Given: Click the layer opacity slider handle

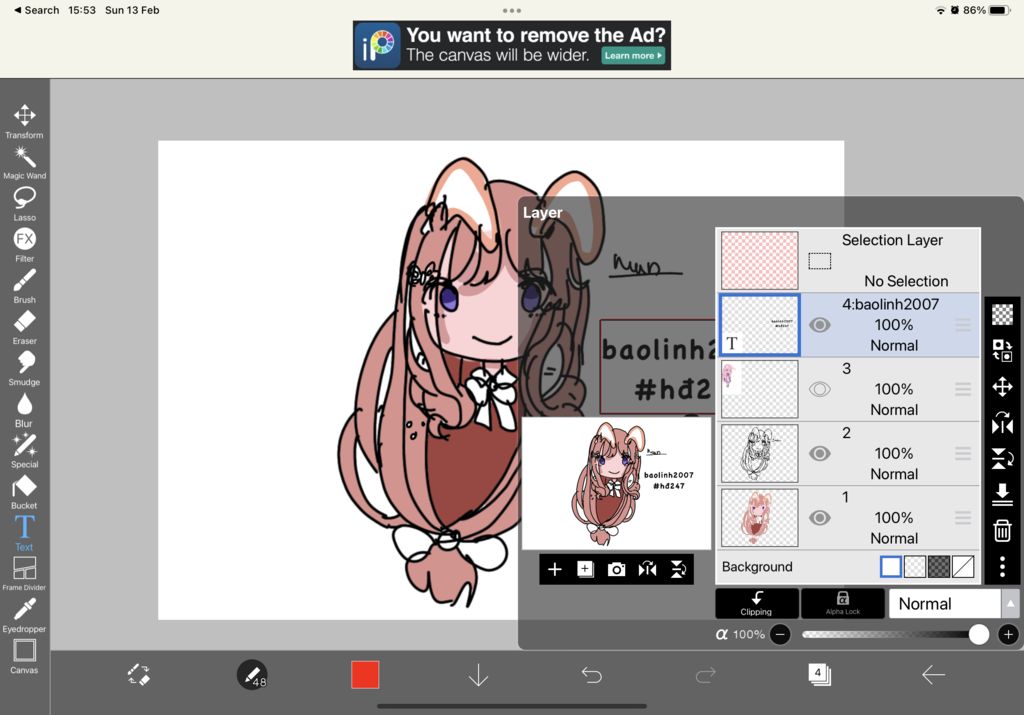Looking at the screenshot, I should [978, 634].
